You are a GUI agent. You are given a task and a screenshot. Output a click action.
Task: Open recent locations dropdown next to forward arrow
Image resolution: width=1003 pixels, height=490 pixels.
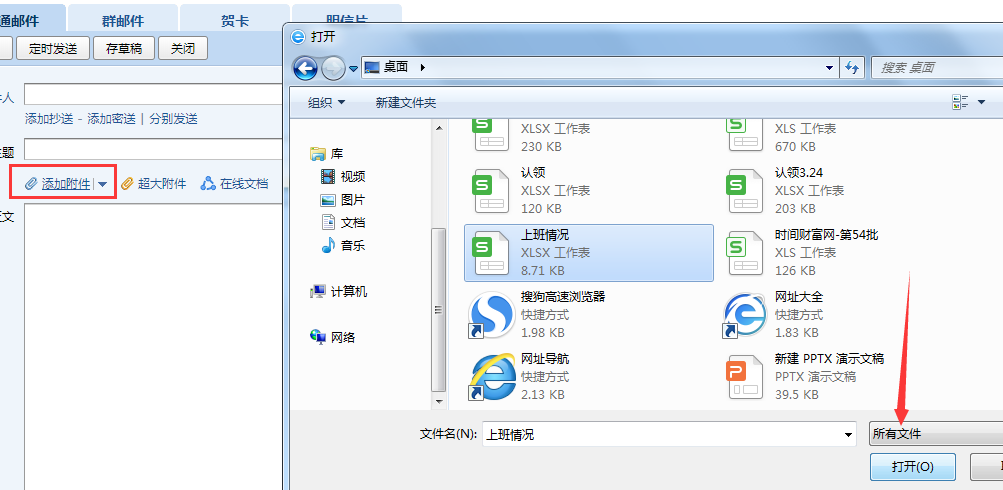[x=353, y=68]
